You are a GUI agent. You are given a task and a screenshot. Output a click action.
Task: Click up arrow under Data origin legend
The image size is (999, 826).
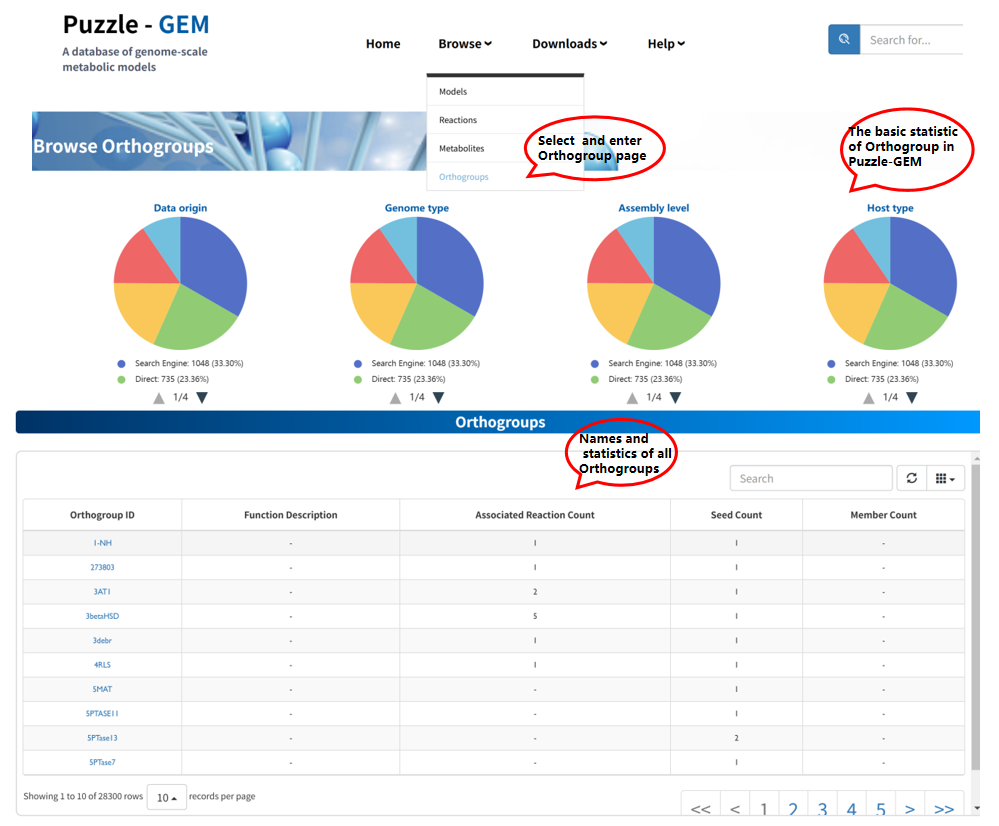(158, 398)
